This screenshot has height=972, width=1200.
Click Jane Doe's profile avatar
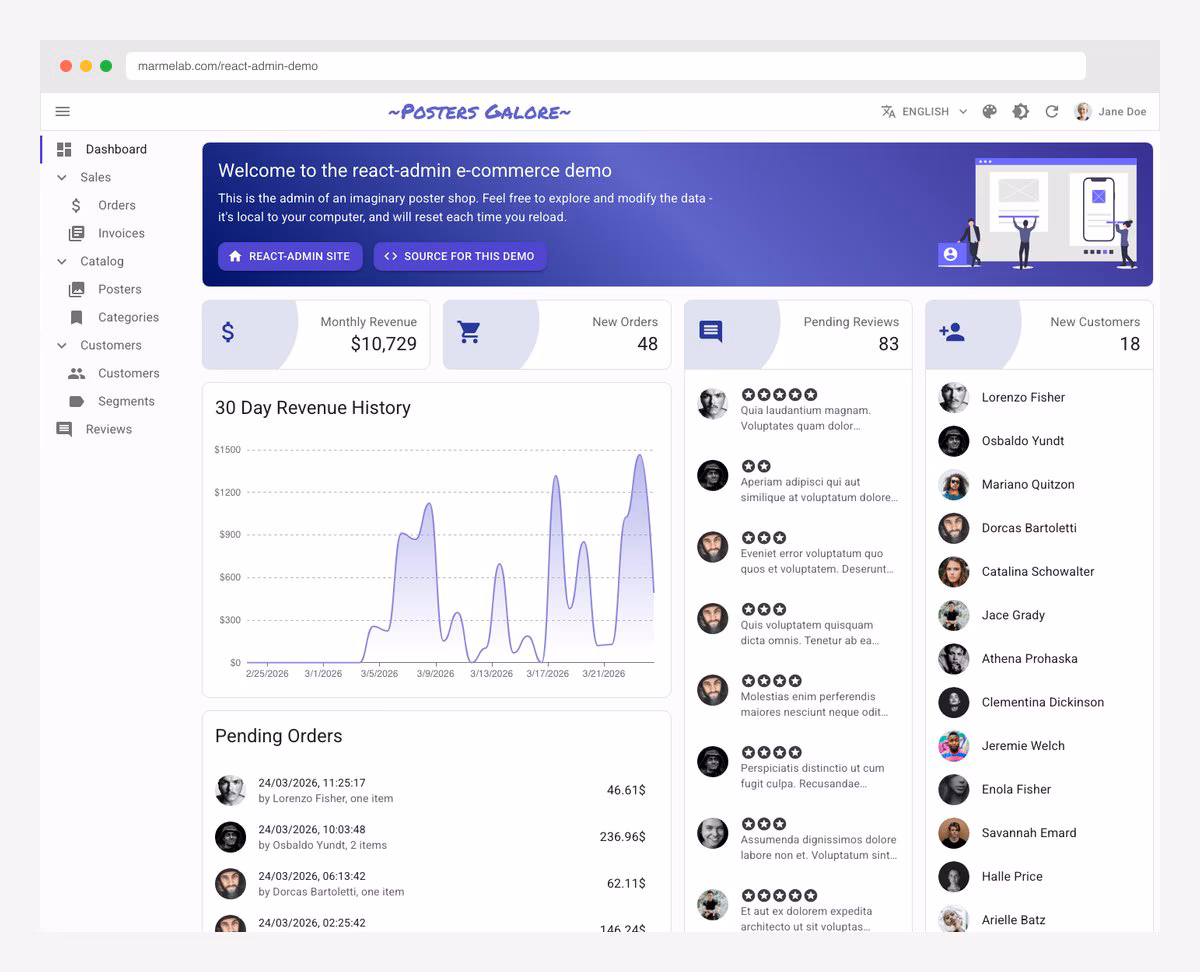click(x=1081, y=111)
